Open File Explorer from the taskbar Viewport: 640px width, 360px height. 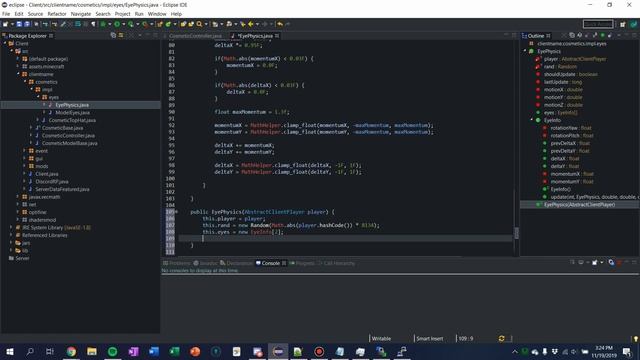[92, 351]
